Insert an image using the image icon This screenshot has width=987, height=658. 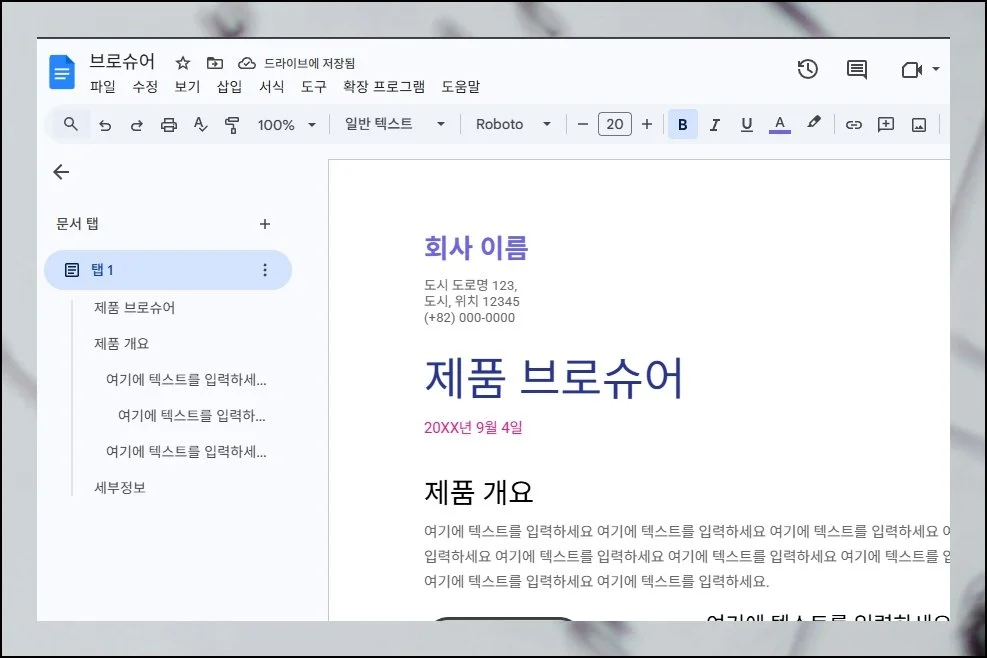(x=917, y=124)
